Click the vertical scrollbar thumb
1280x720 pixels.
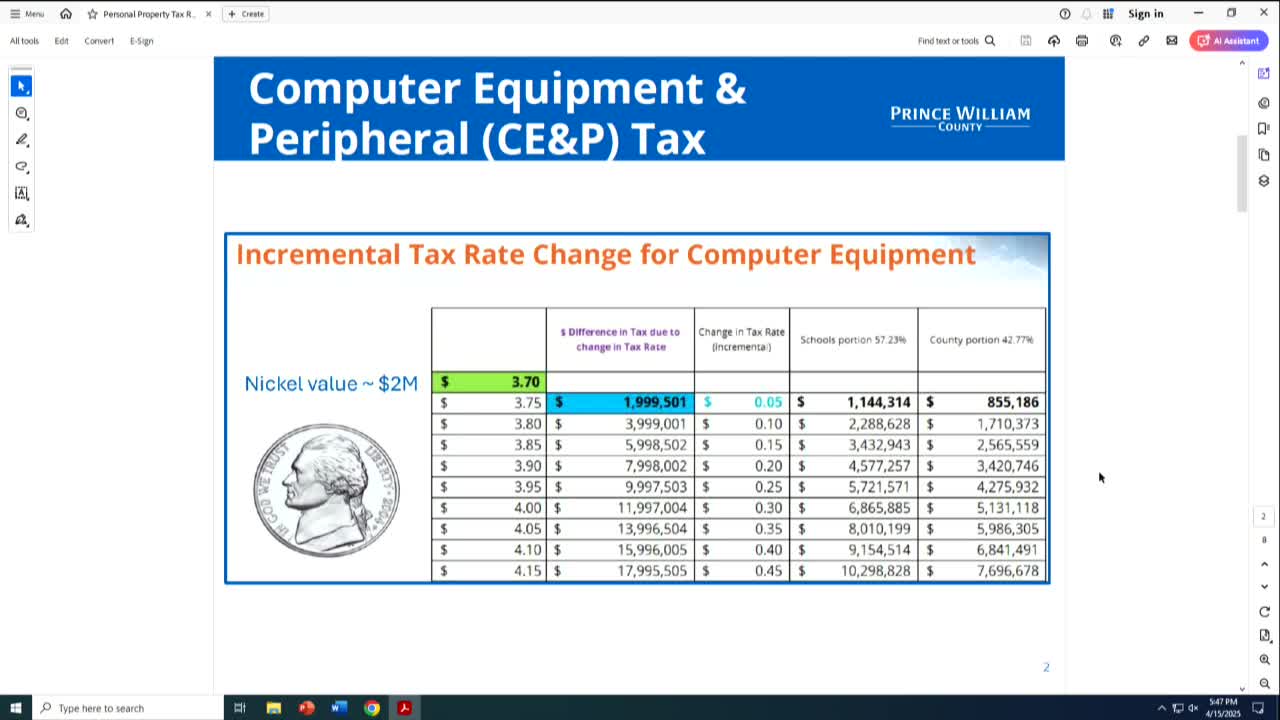click(1242, 173)
